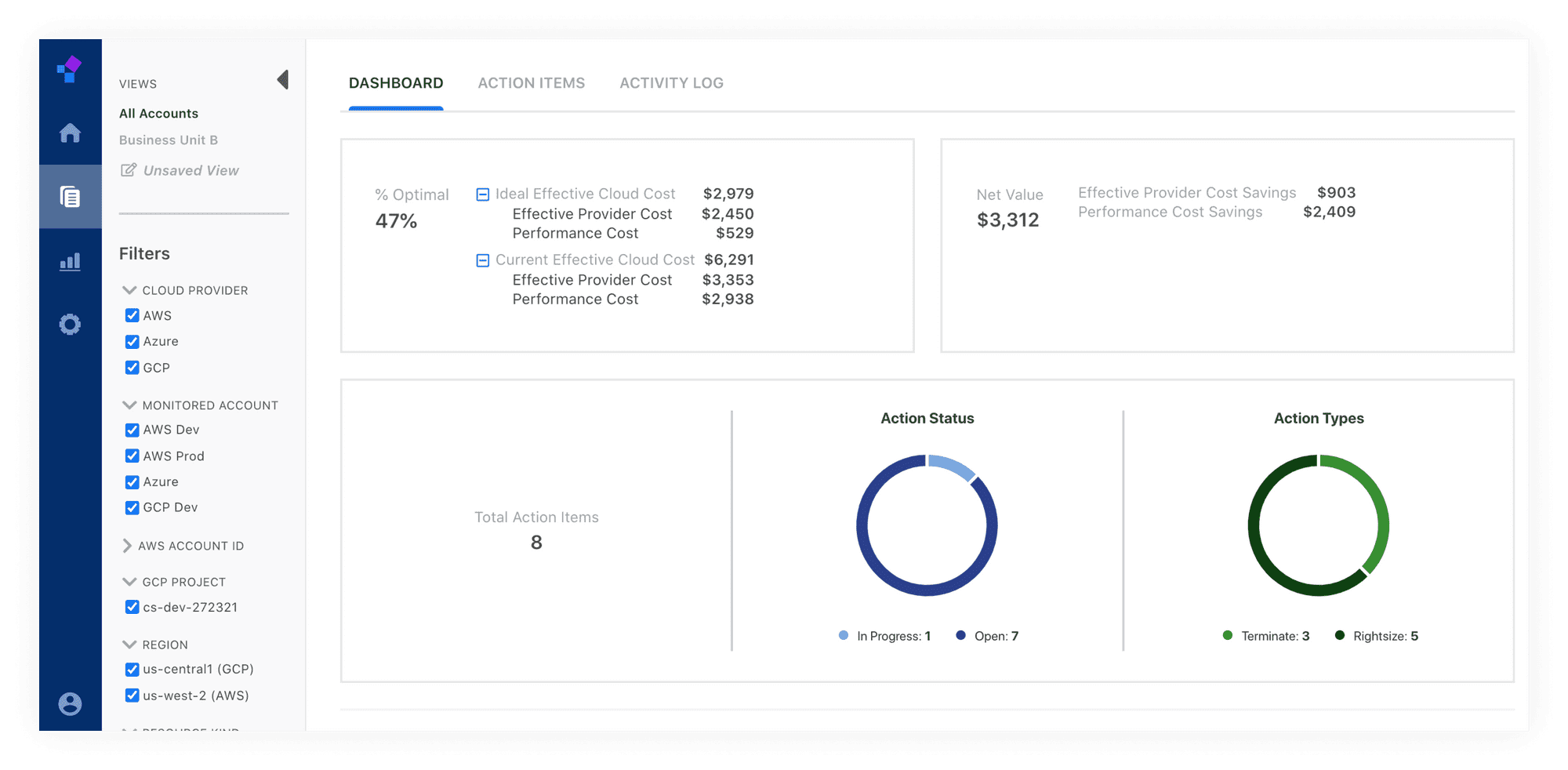Image resolution: width=1568 pixels, height=770 pixels.
Task: Switch to the Action Items tab
Action: click(531, 83)
